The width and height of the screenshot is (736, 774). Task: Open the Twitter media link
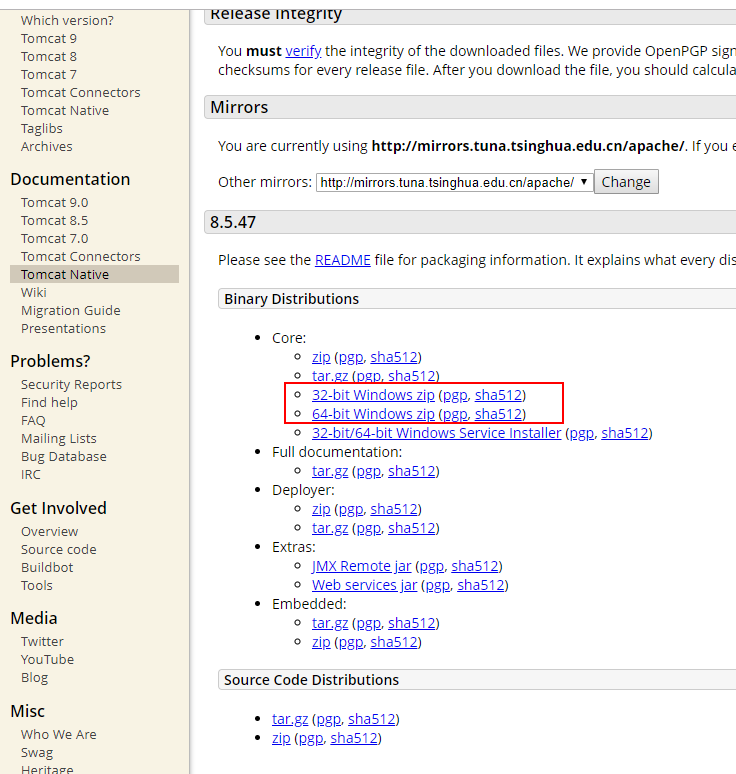coord(42,642)
